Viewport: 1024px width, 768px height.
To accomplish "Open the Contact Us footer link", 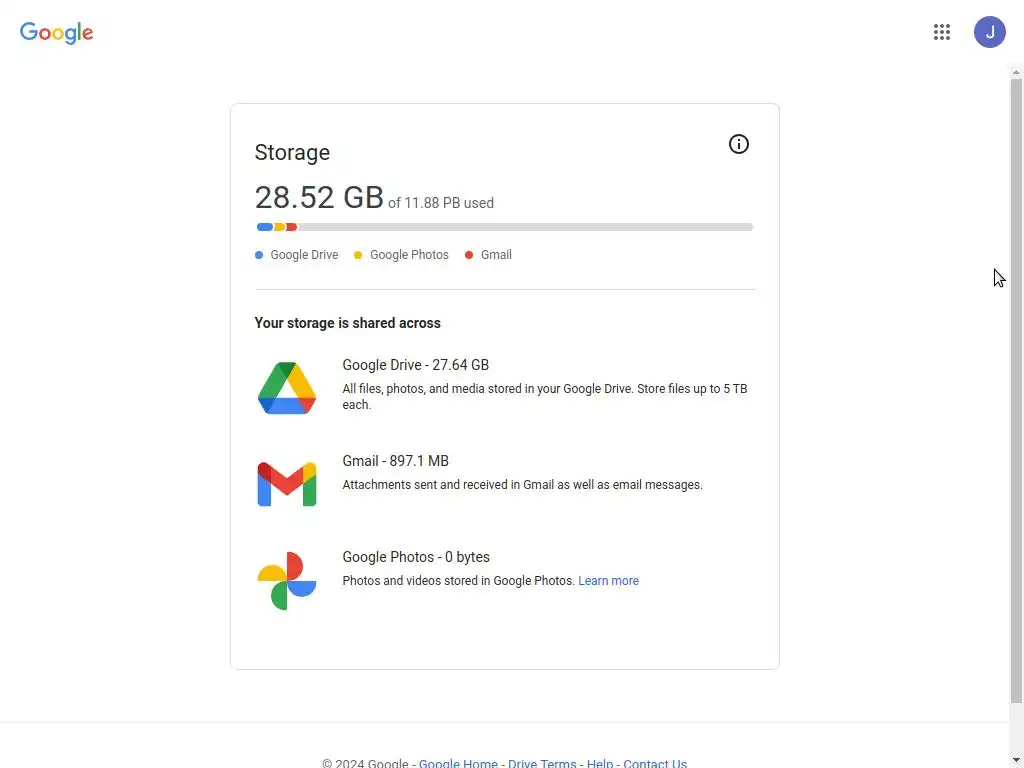I will pyautogui.click(x=655, y=763).
